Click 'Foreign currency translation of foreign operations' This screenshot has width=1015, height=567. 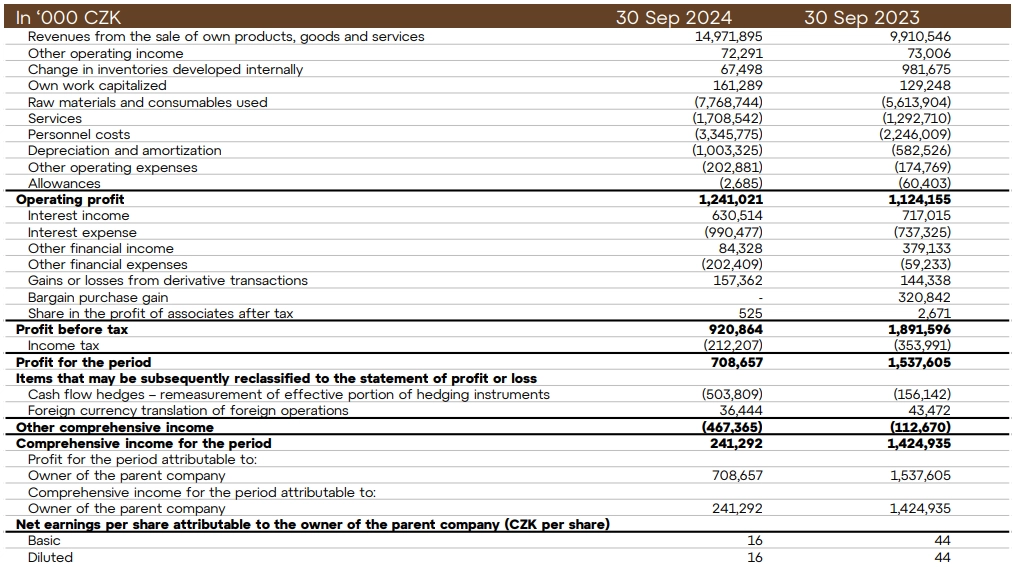(188, 411)
